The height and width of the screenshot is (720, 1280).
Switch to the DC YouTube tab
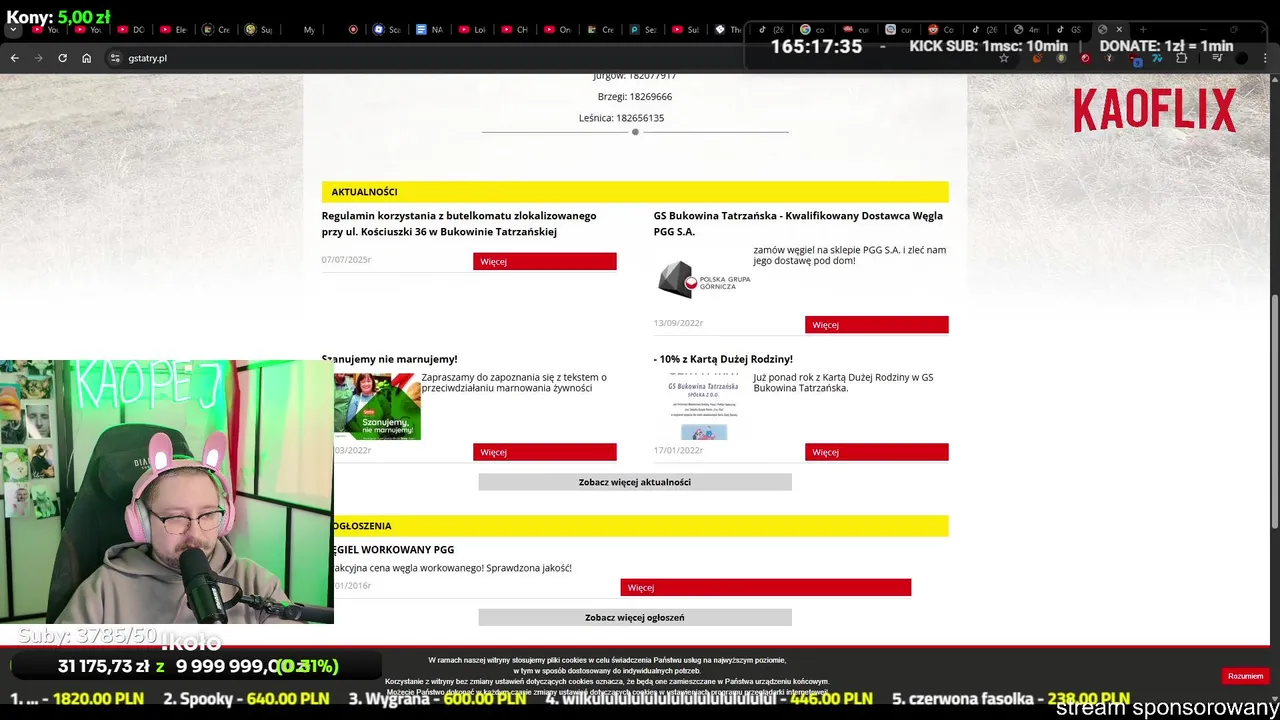click(131, 30)
